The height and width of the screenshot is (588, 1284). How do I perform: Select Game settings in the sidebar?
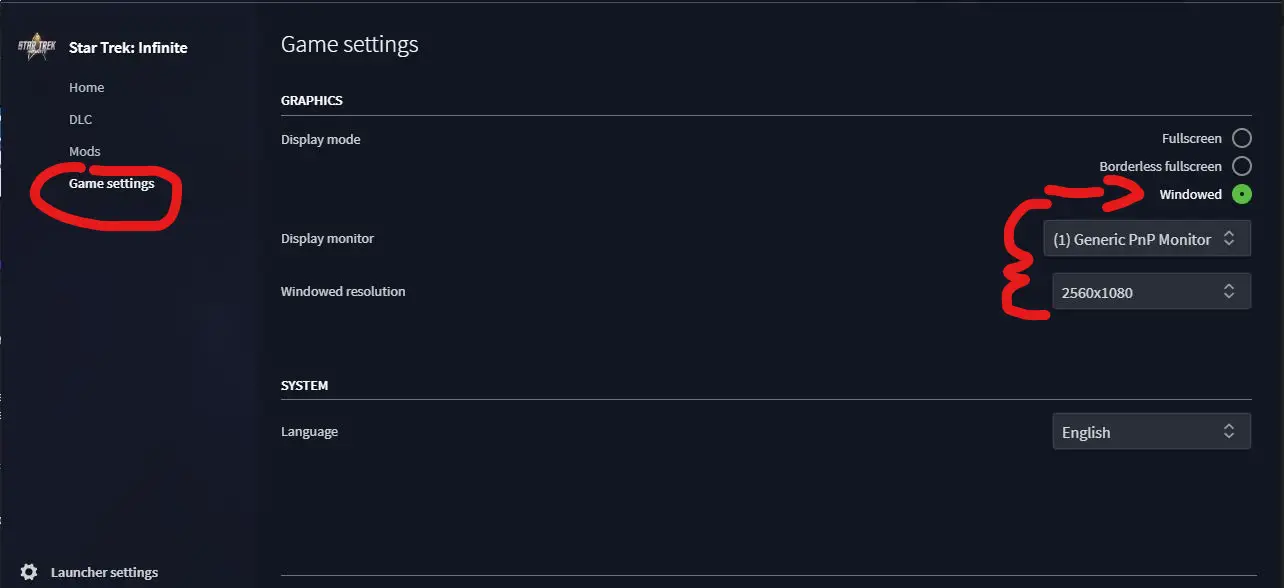click(x=112, y=184)
